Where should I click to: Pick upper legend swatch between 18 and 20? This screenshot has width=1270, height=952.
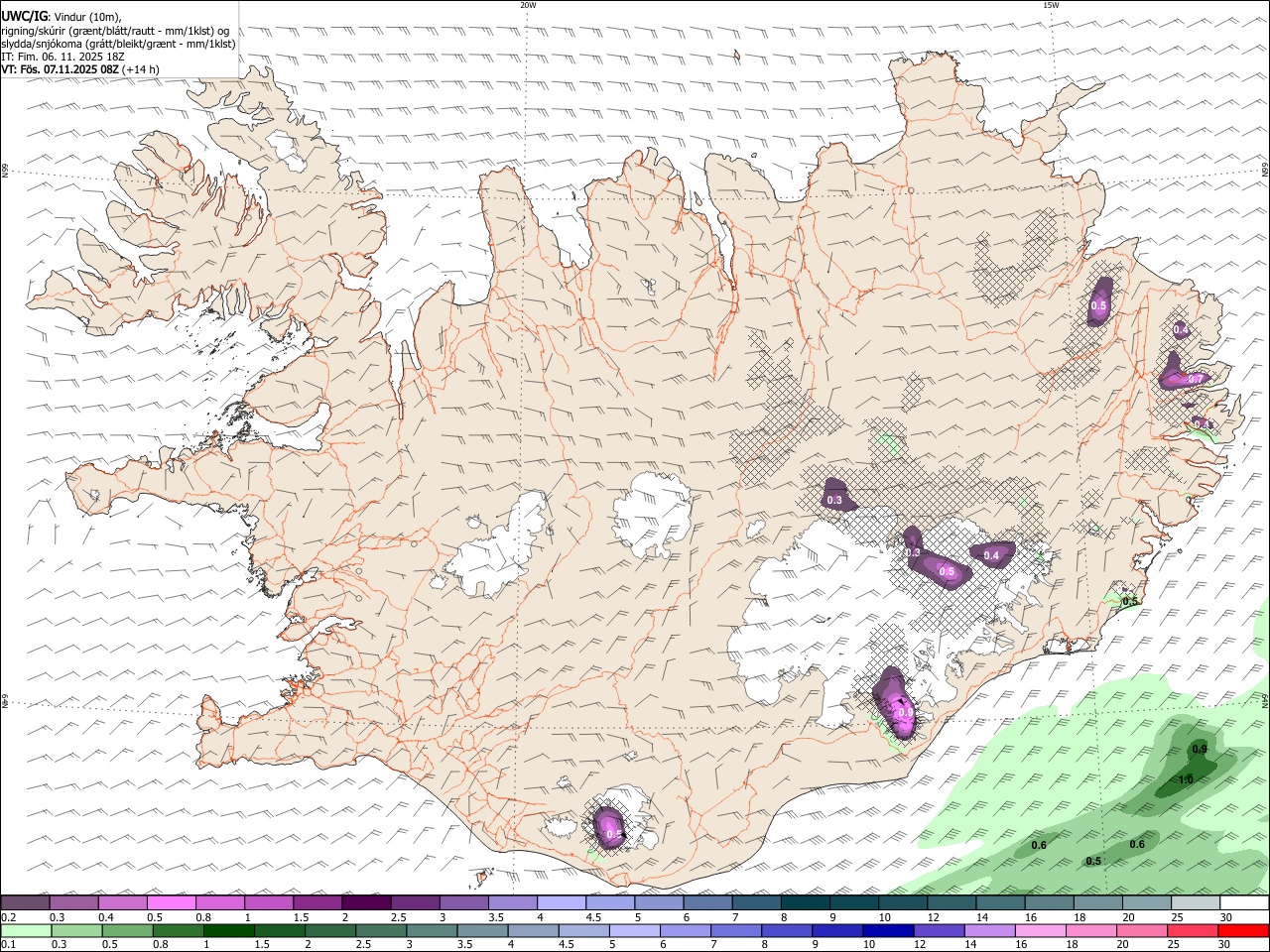[1098, 902]
